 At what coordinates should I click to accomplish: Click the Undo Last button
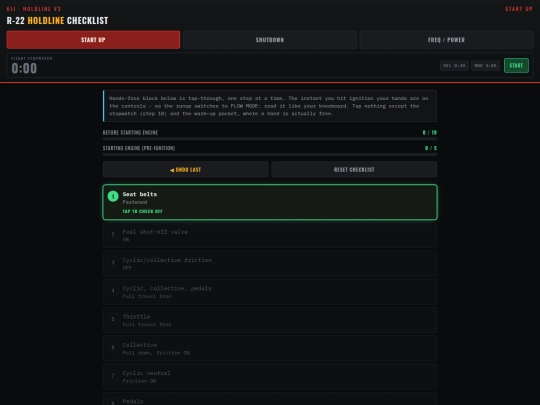click(186, 169)
